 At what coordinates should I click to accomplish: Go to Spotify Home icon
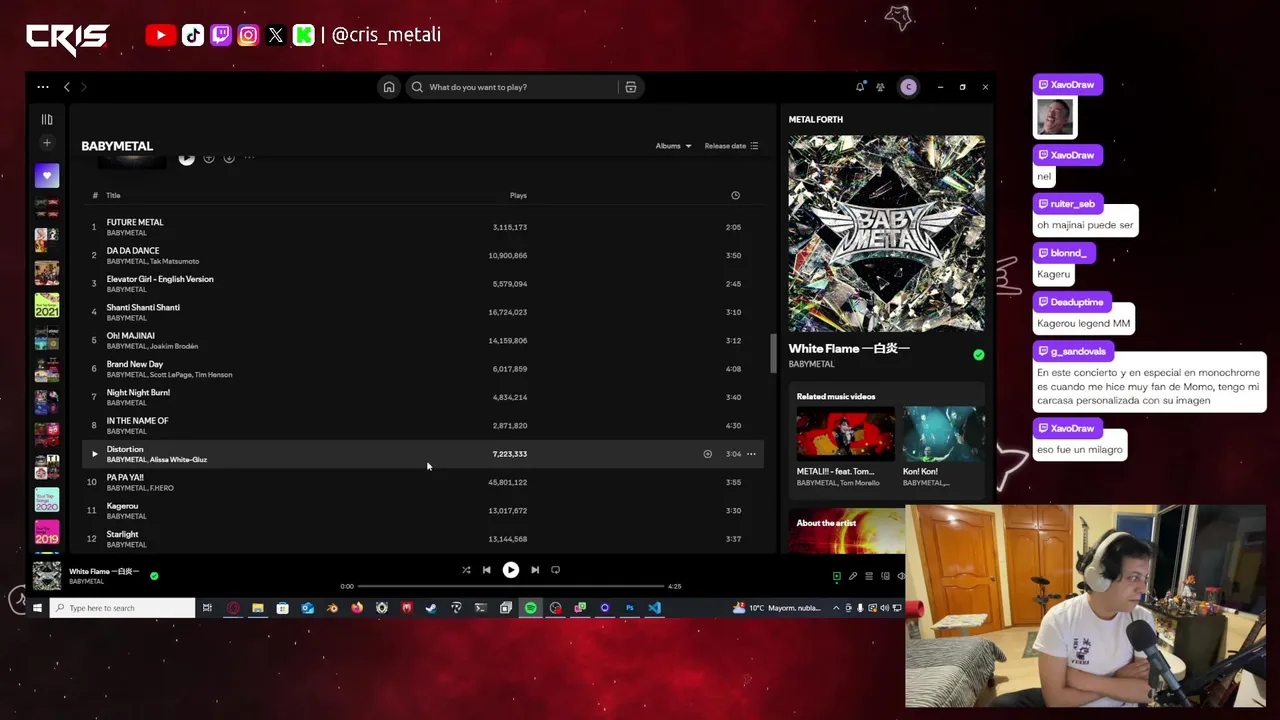click(389, 87)
